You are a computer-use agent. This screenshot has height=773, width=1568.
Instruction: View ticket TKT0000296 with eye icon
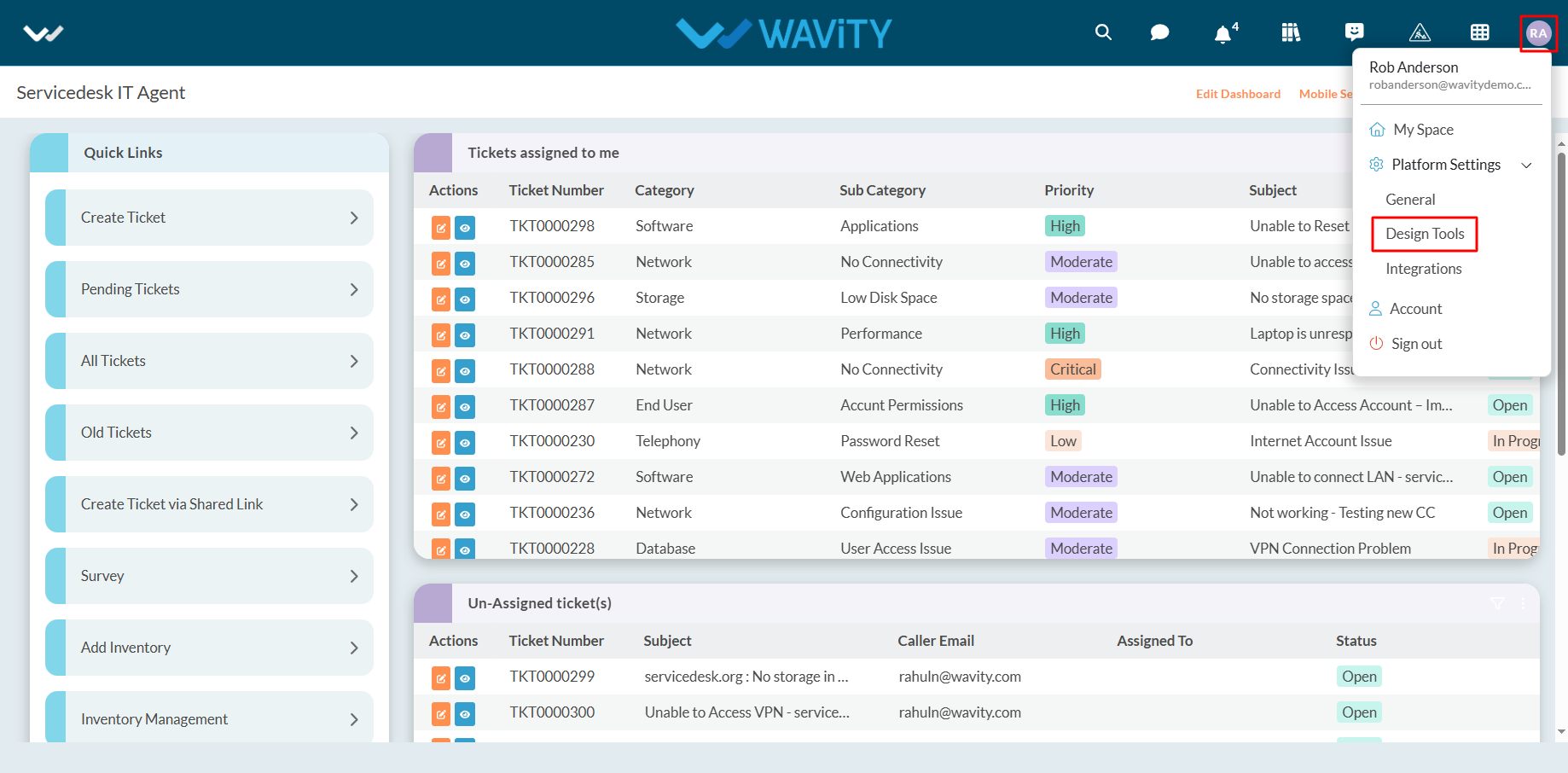465,299
